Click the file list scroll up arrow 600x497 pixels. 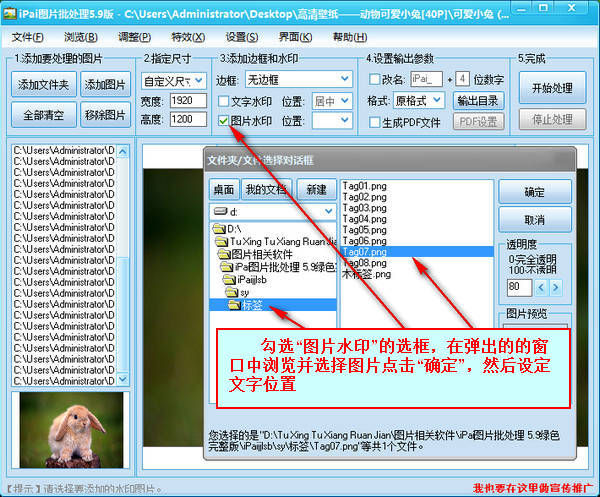coord(123,152)
